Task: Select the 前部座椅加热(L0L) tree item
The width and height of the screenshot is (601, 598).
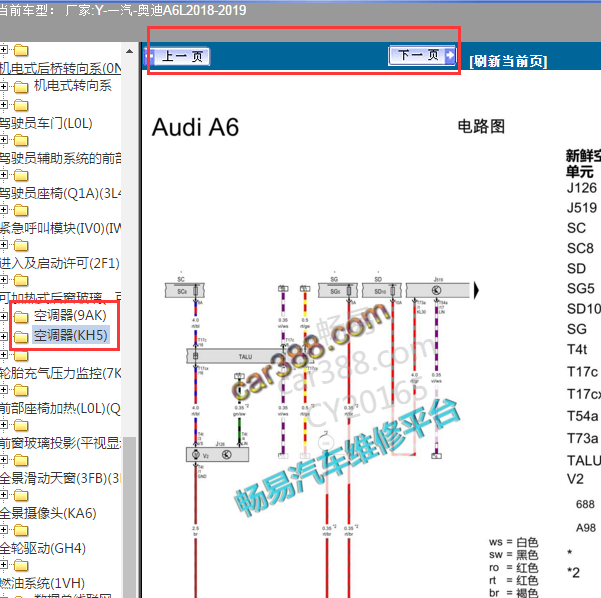Action: click(x=61, y=408)
